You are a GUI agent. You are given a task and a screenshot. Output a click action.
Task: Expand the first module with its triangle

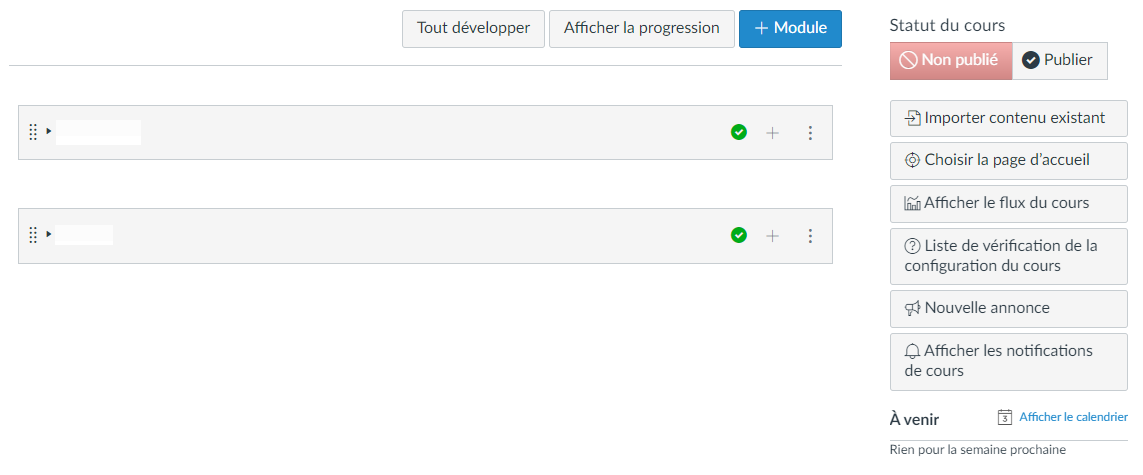(x=49, y=131)
